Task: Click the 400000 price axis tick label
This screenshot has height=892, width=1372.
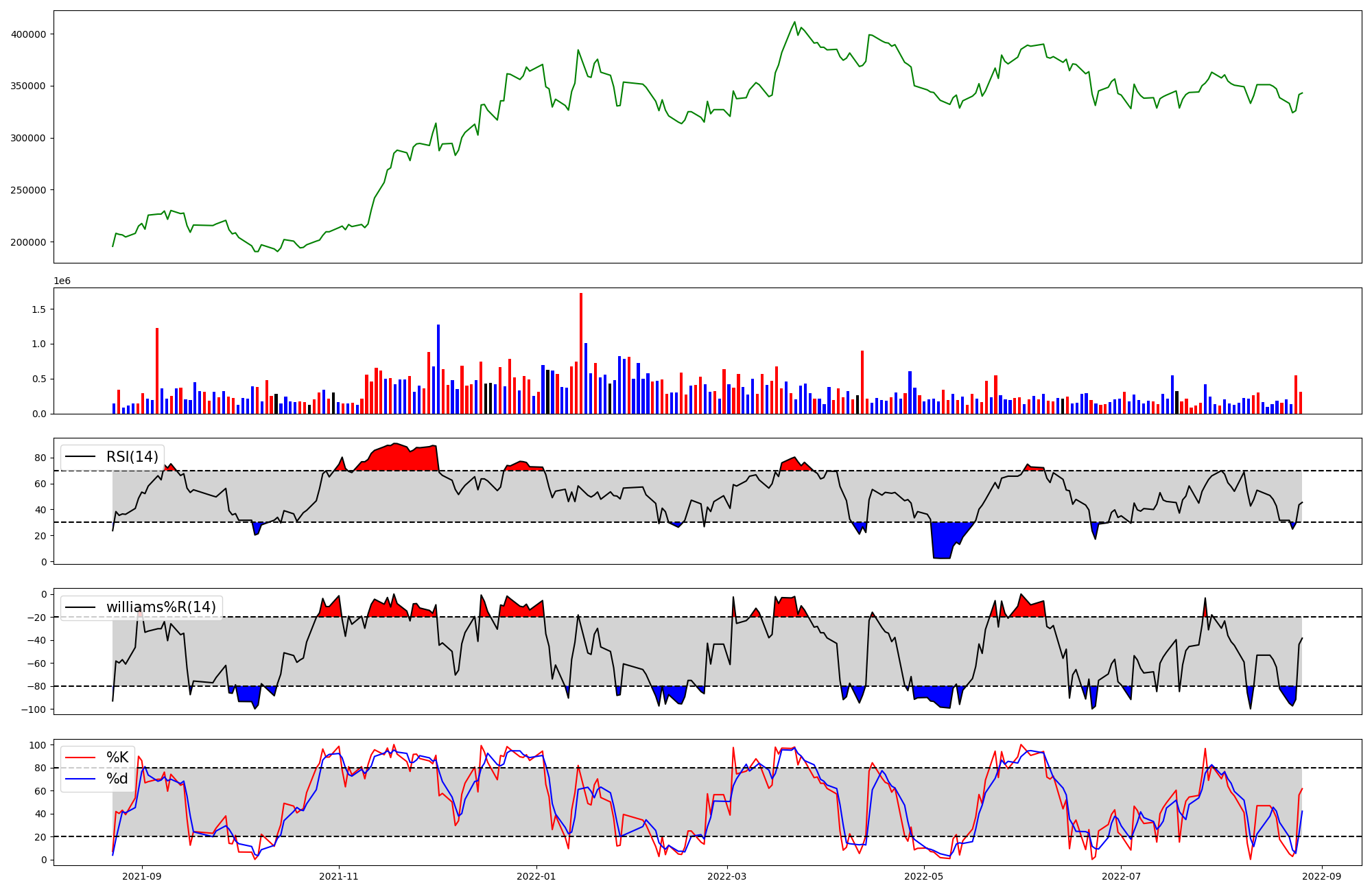Action: coord(28,34)
